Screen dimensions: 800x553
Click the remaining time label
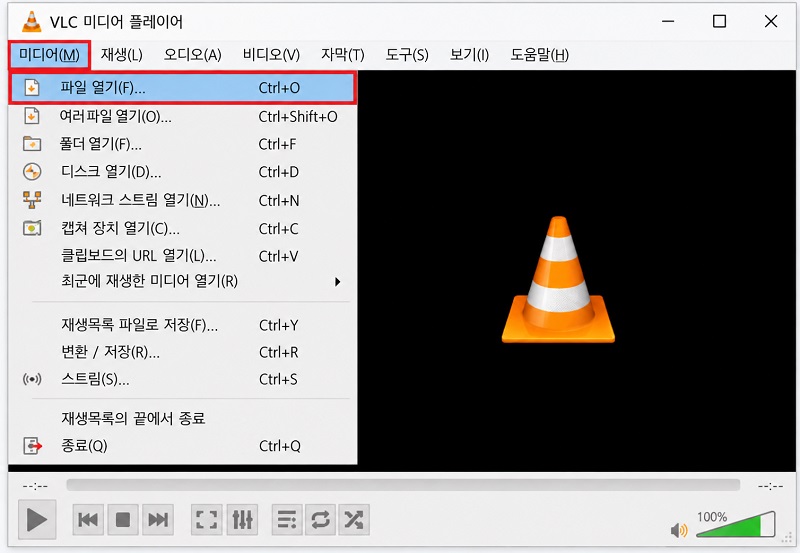point(770,486)
